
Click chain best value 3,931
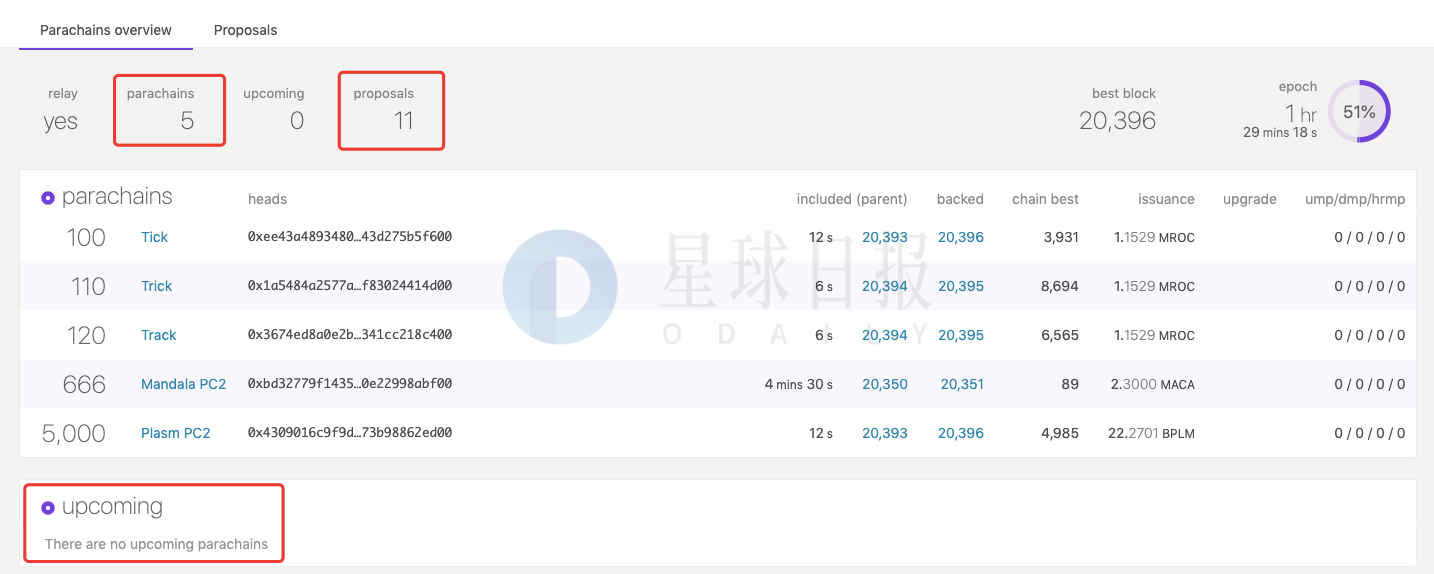click(1060, 237)
